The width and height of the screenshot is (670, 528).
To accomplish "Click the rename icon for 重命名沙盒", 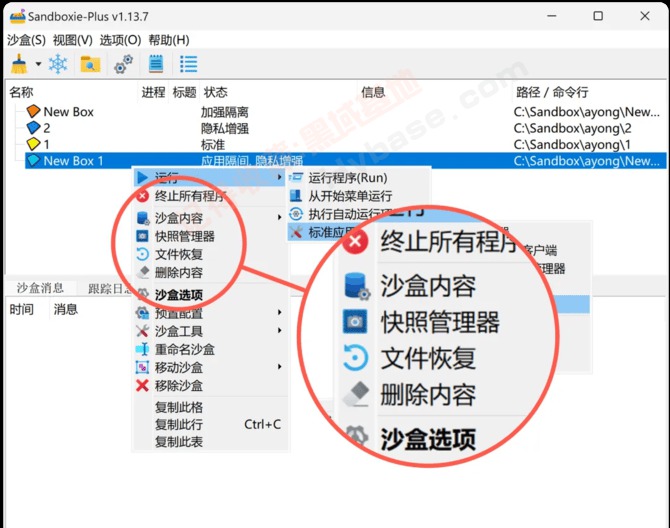I will [142, 349].
